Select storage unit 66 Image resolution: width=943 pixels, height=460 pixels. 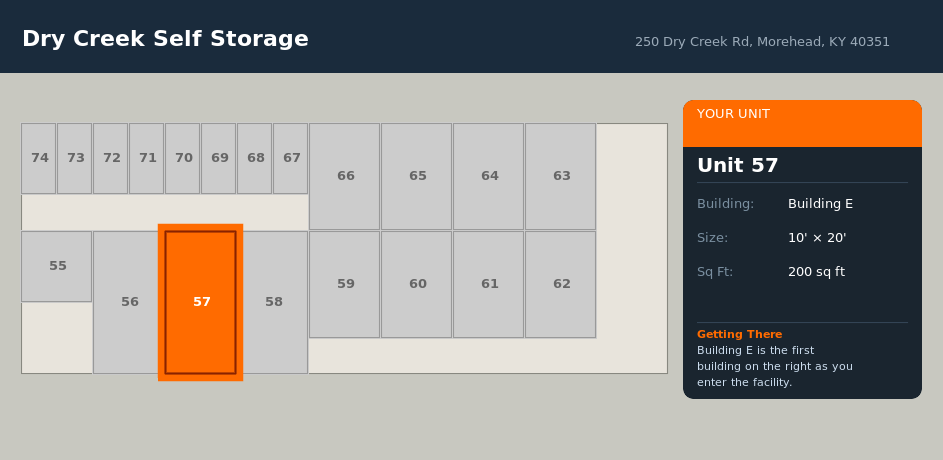pos(345,176)
